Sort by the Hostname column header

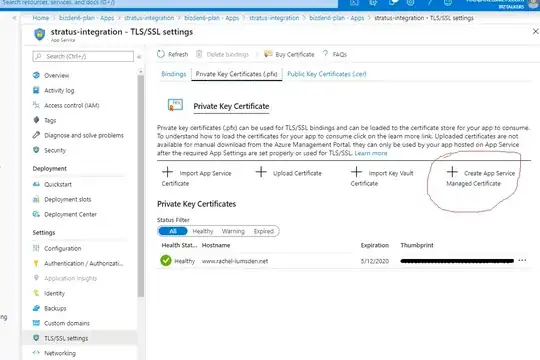[x=216, y=245]
